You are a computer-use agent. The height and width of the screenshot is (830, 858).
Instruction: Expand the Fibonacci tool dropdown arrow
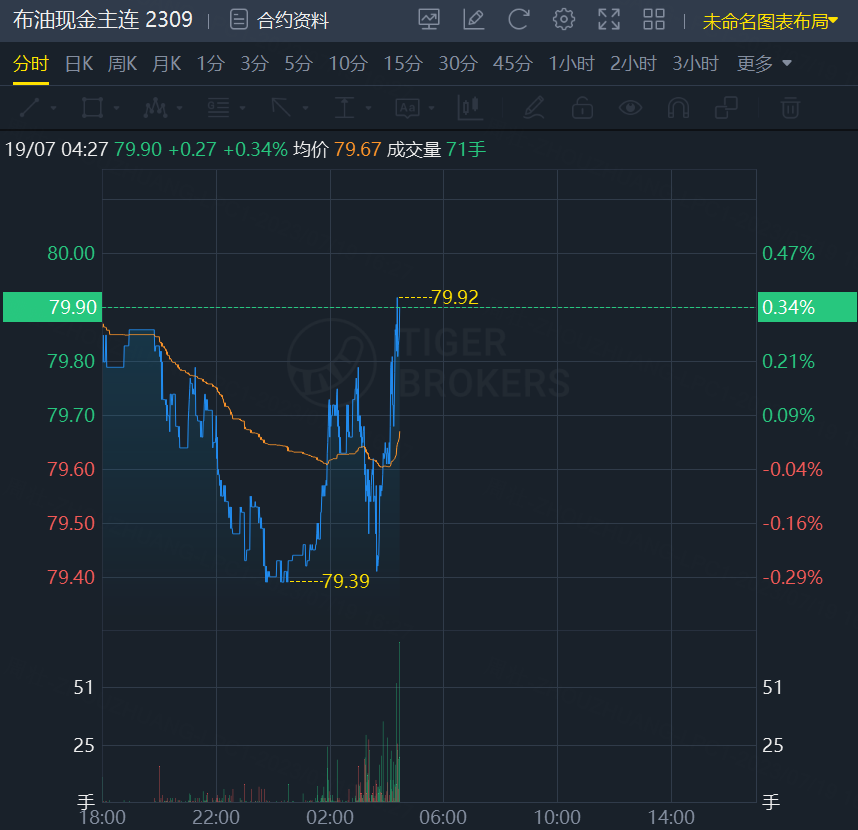tap(242, 108)
